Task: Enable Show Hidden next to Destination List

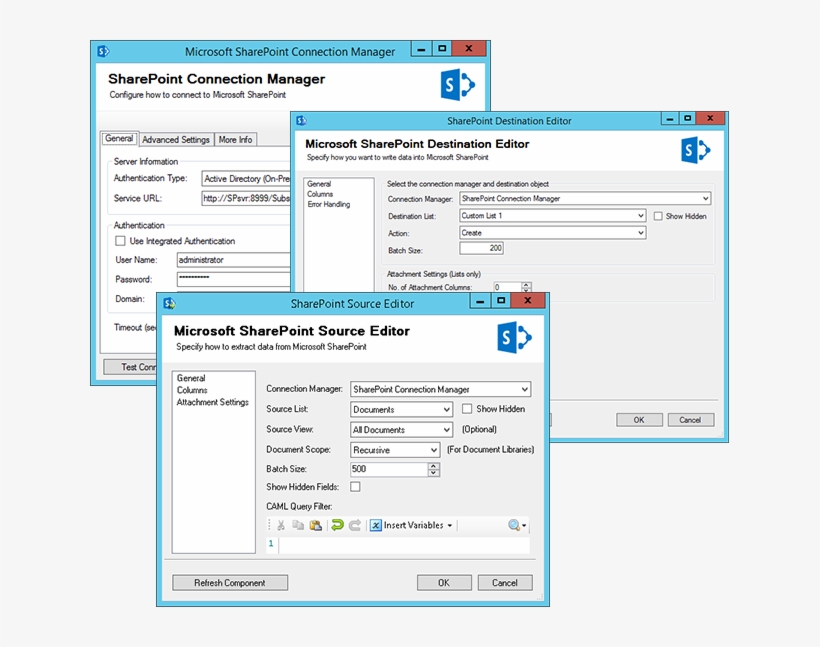Action: (x=660, y=216)
